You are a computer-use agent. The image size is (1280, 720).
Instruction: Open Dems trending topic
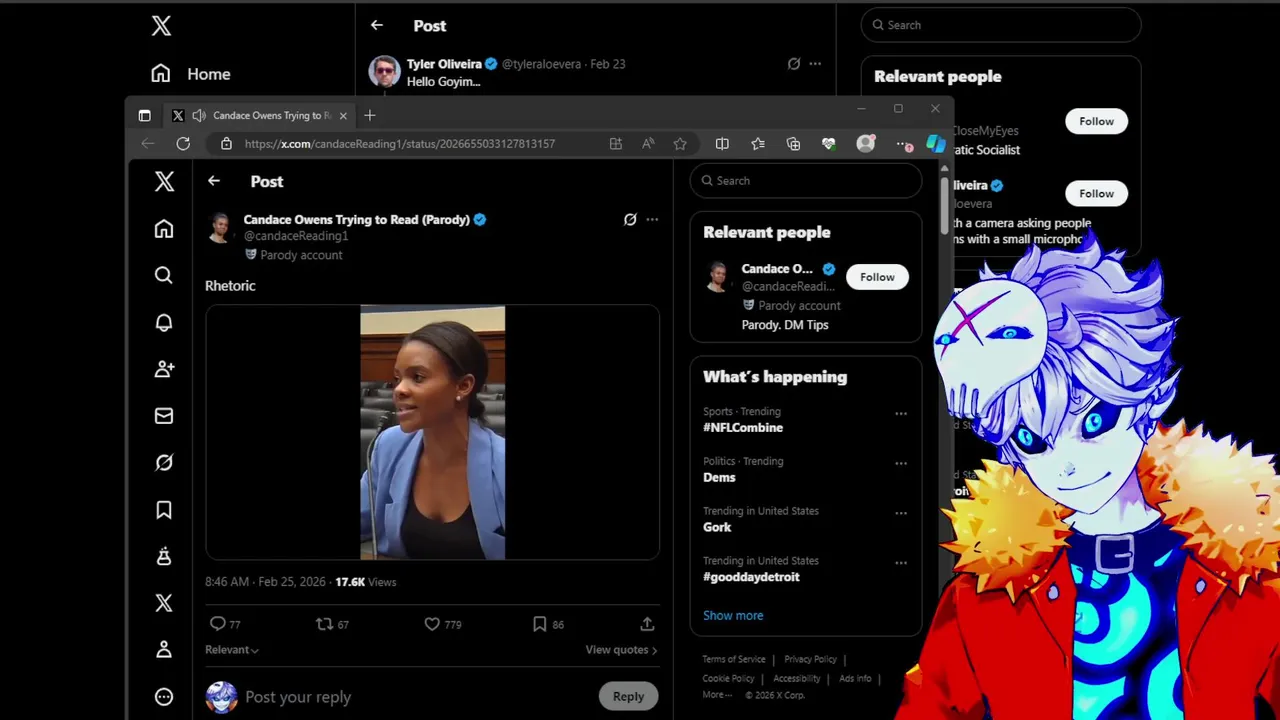(719, 478)
